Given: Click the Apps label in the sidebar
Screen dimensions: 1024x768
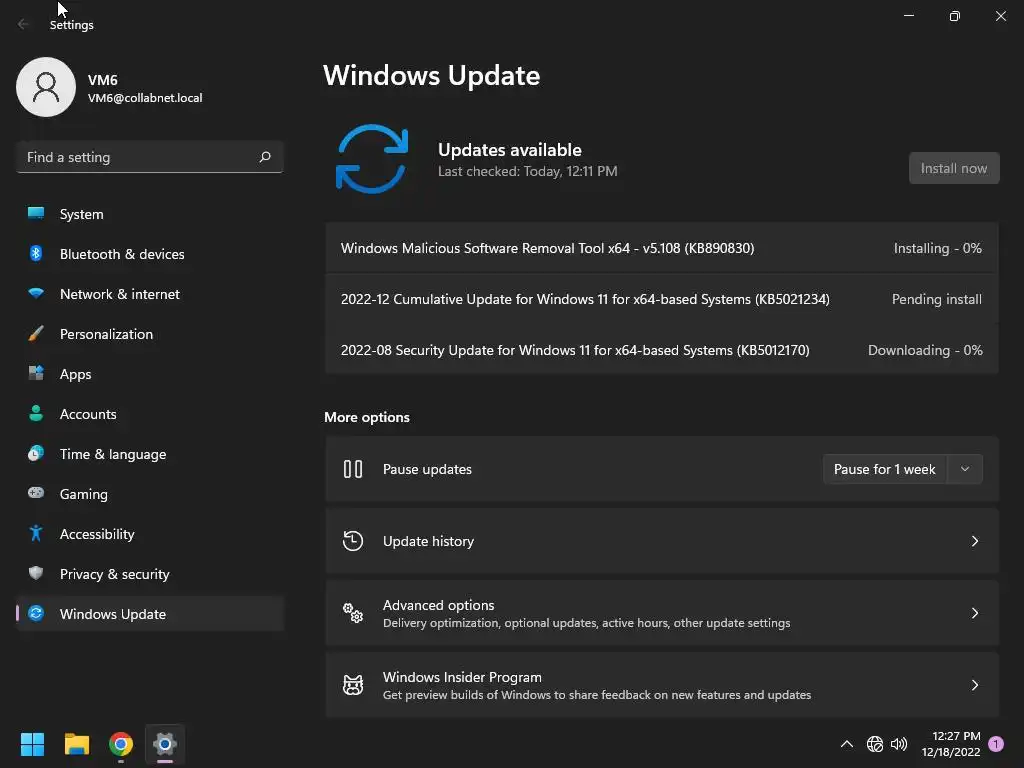Looking at the screenshot, I should coord(76,374).
